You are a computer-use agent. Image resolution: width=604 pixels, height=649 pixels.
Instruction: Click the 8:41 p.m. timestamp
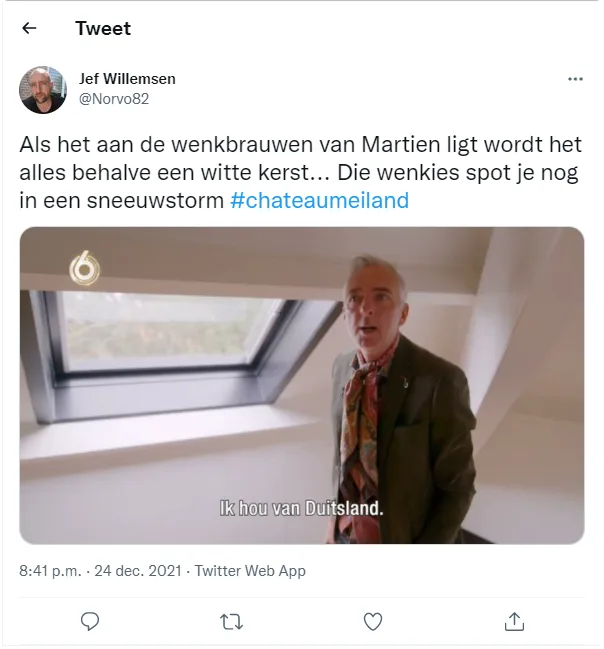(x=50, y=571)
